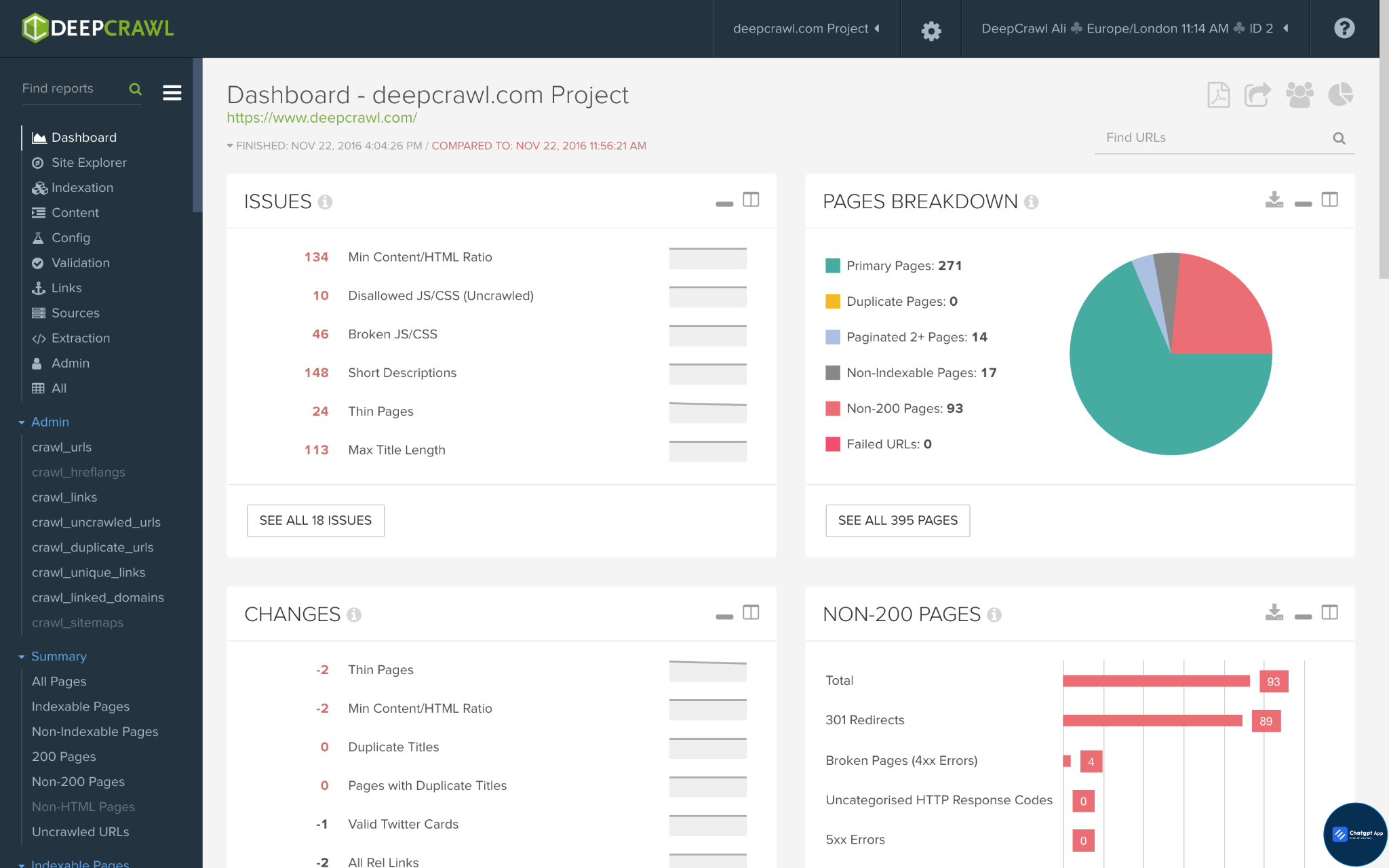Open the Sources menu item

click(66, 313)
